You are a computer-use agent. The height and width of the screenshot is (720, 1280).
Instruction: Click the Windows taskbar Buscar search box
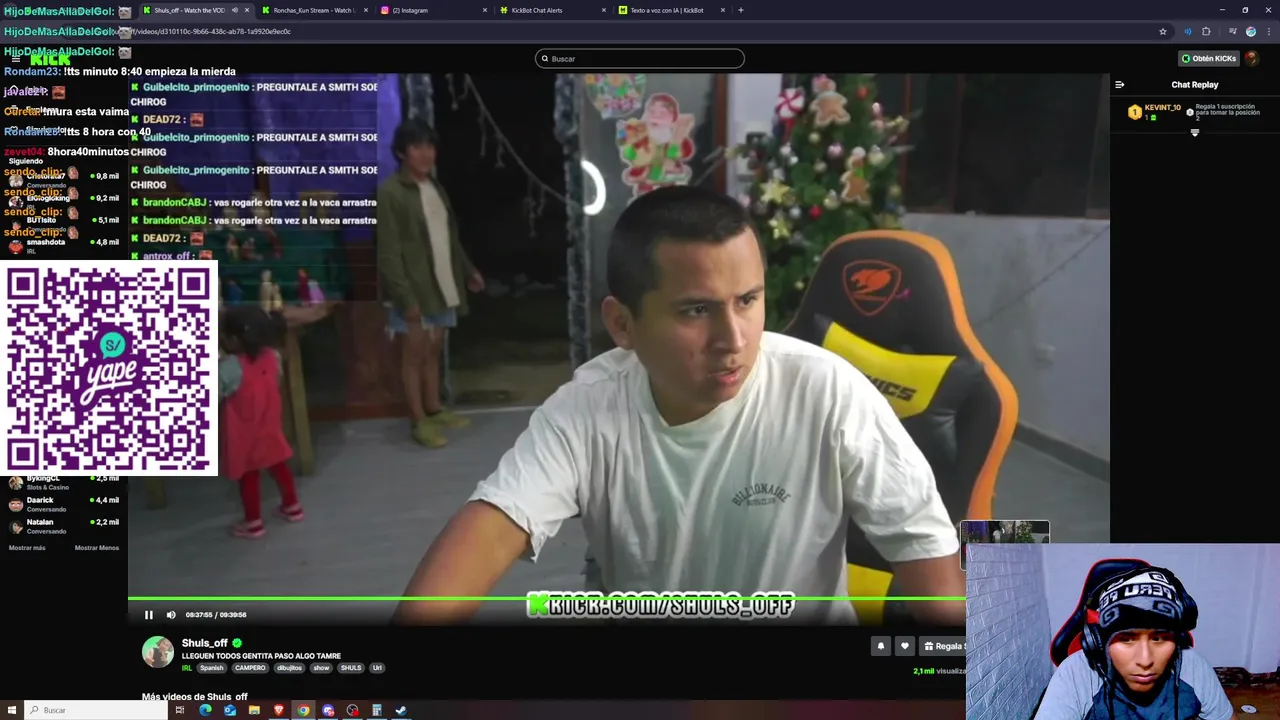click(96, 710)
